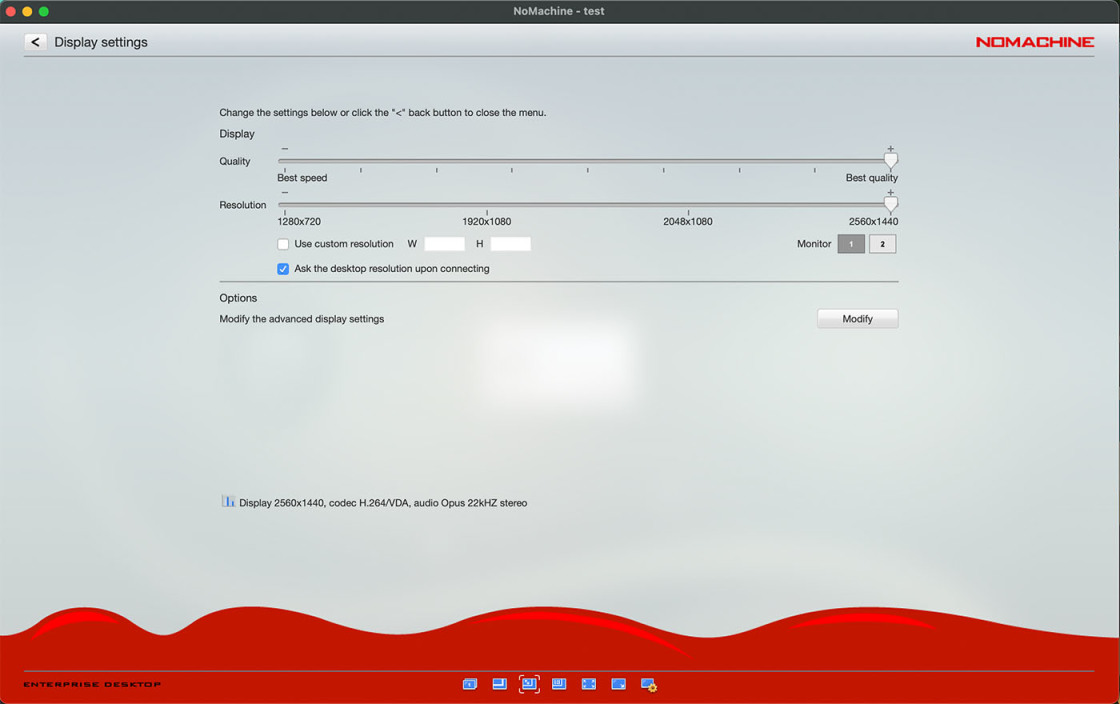1120x704 pixels.
Task: Uncheck 'Ask the desktop resolution upon connecting'
Action: coord(283,269)
